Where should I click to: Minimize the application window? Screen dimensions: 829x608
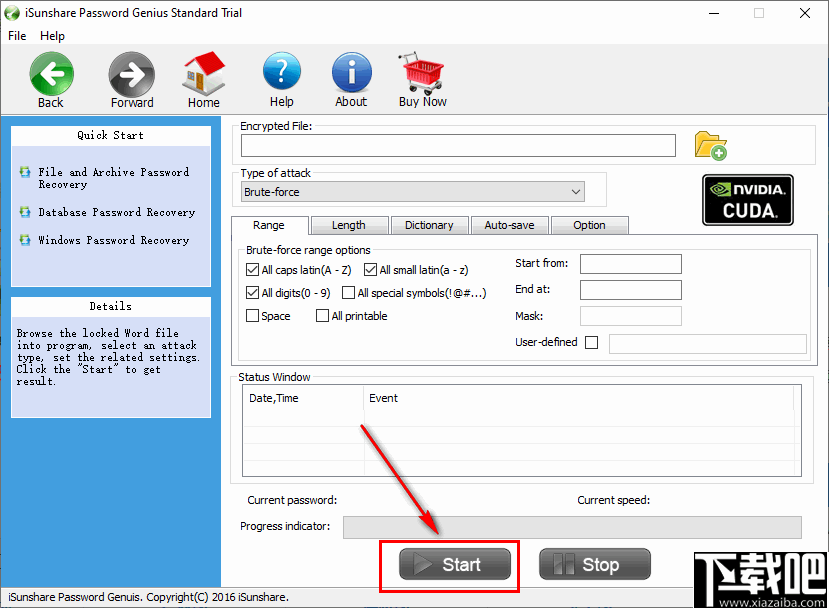(714, 13)
